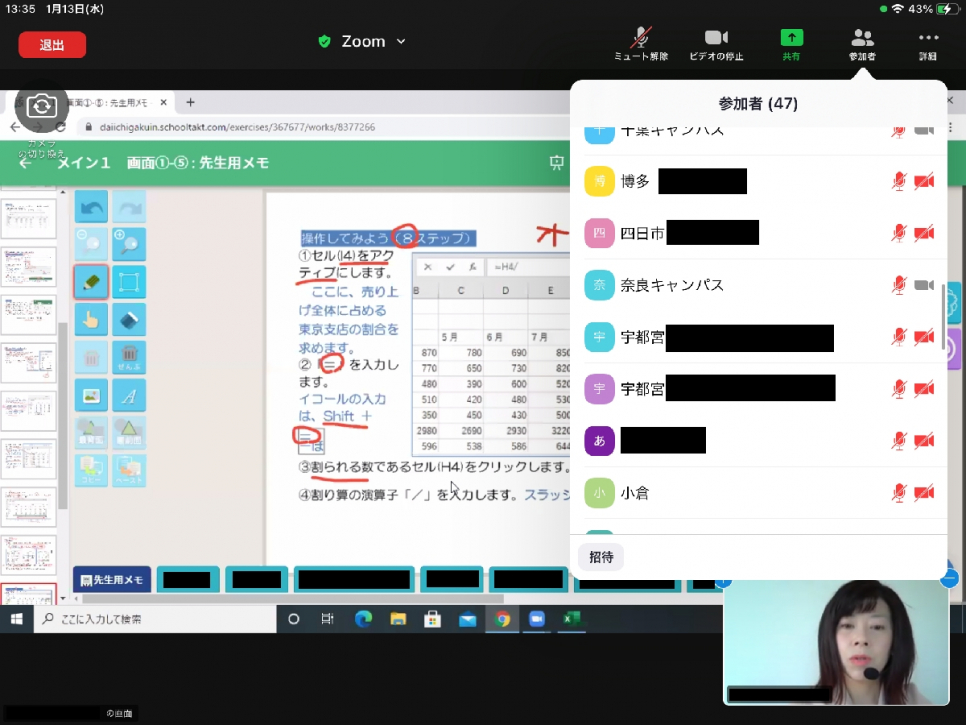Open a new browser tab with plus
The height and width of the screenshot is (725, 966).
[190, 102]
